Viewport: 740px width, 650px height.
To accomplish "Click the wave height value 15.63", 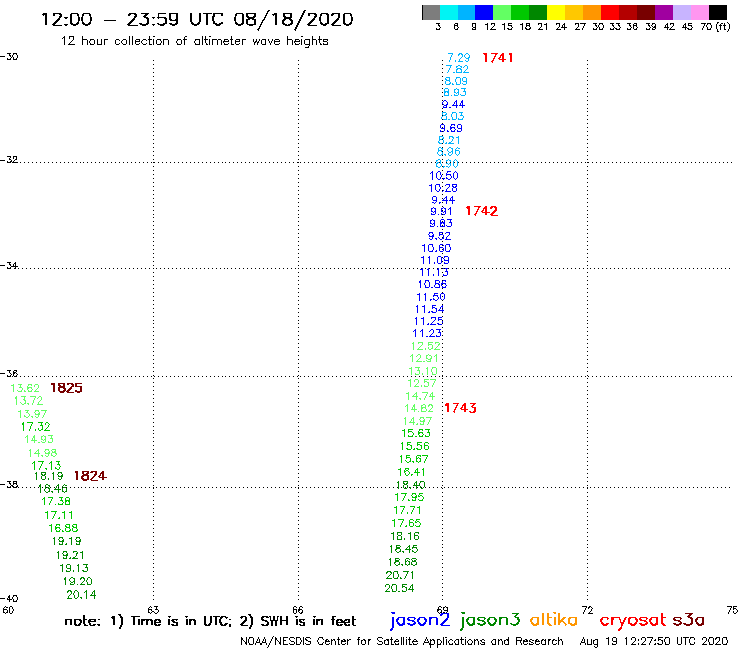I will pyautogui.click(x=416, y=433).
